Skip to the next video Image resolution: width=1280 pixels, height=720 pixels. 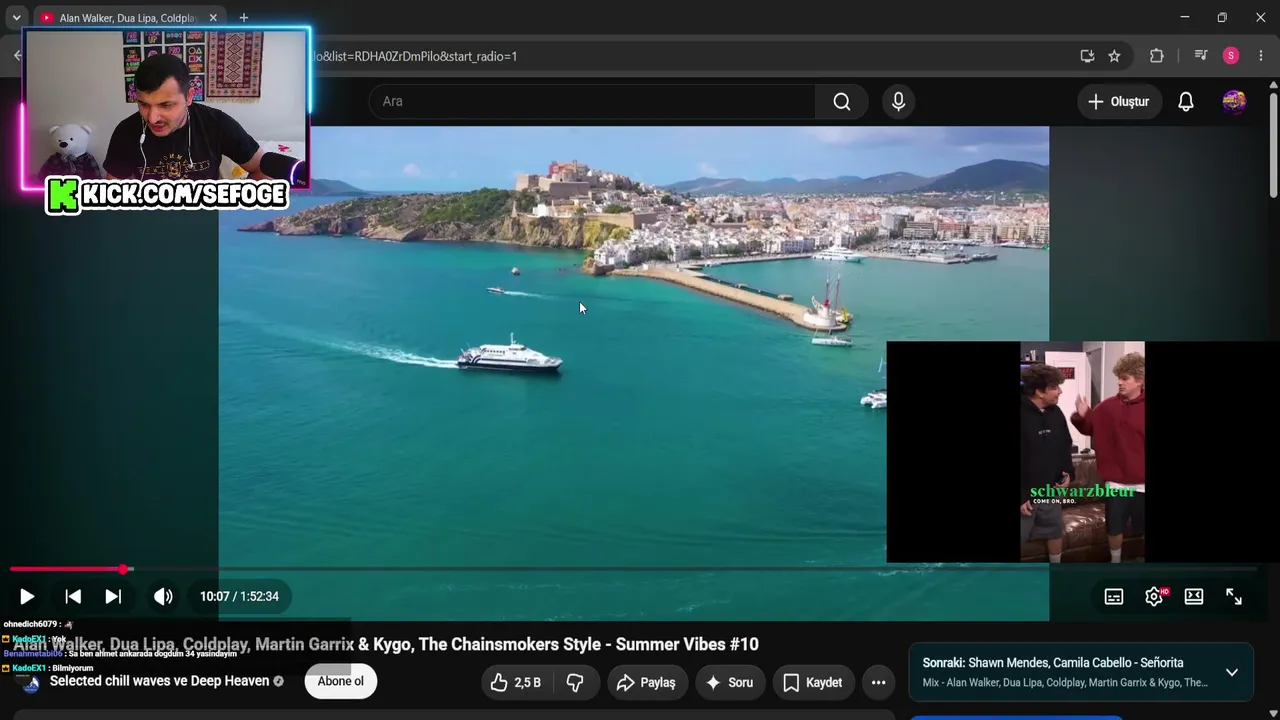(x=113, y=596)
